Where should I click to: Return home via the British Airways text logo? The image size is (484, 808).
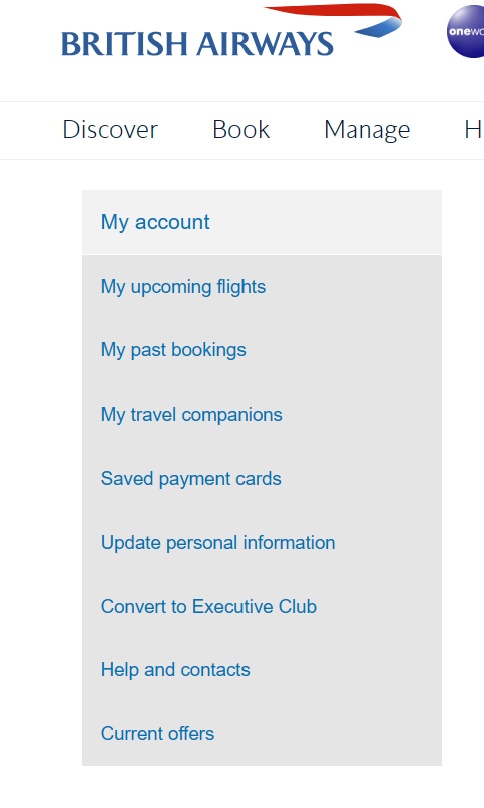[197, 43]
